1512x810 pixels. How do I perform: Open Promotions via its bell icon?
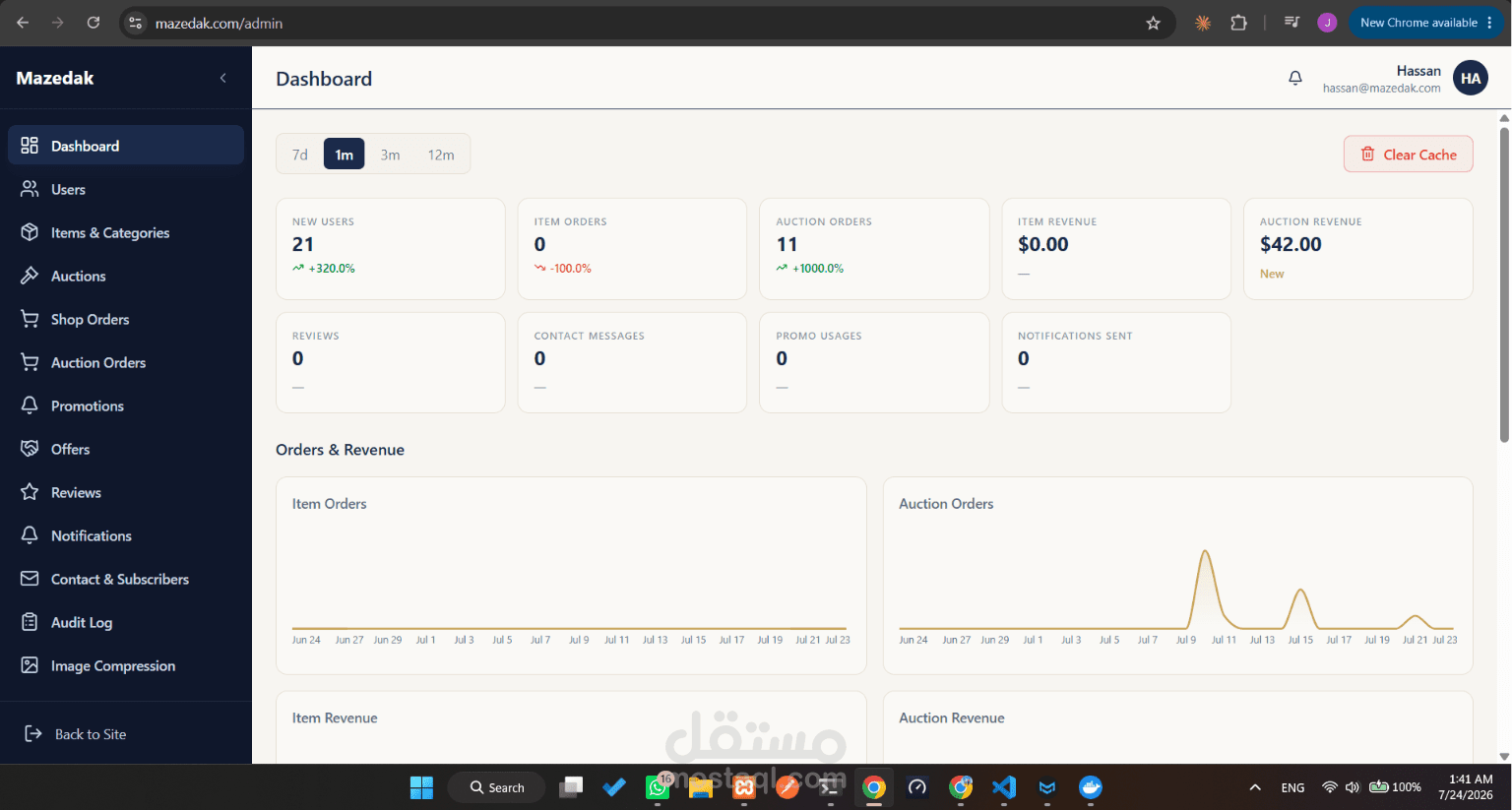pyautogui.click(x=30, y=405)
